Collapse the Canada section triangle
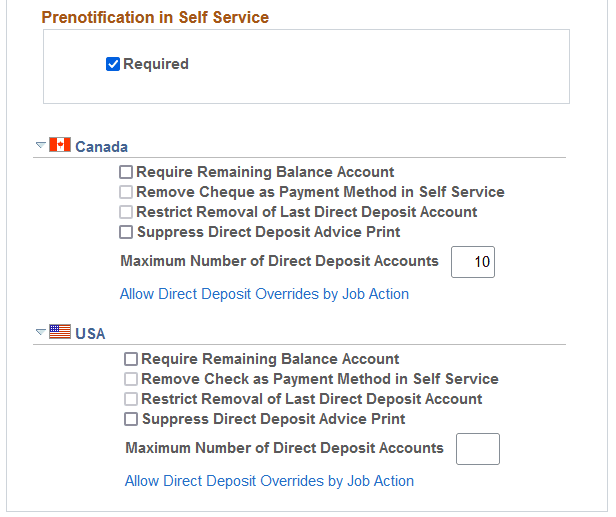 tap(40, 145)
